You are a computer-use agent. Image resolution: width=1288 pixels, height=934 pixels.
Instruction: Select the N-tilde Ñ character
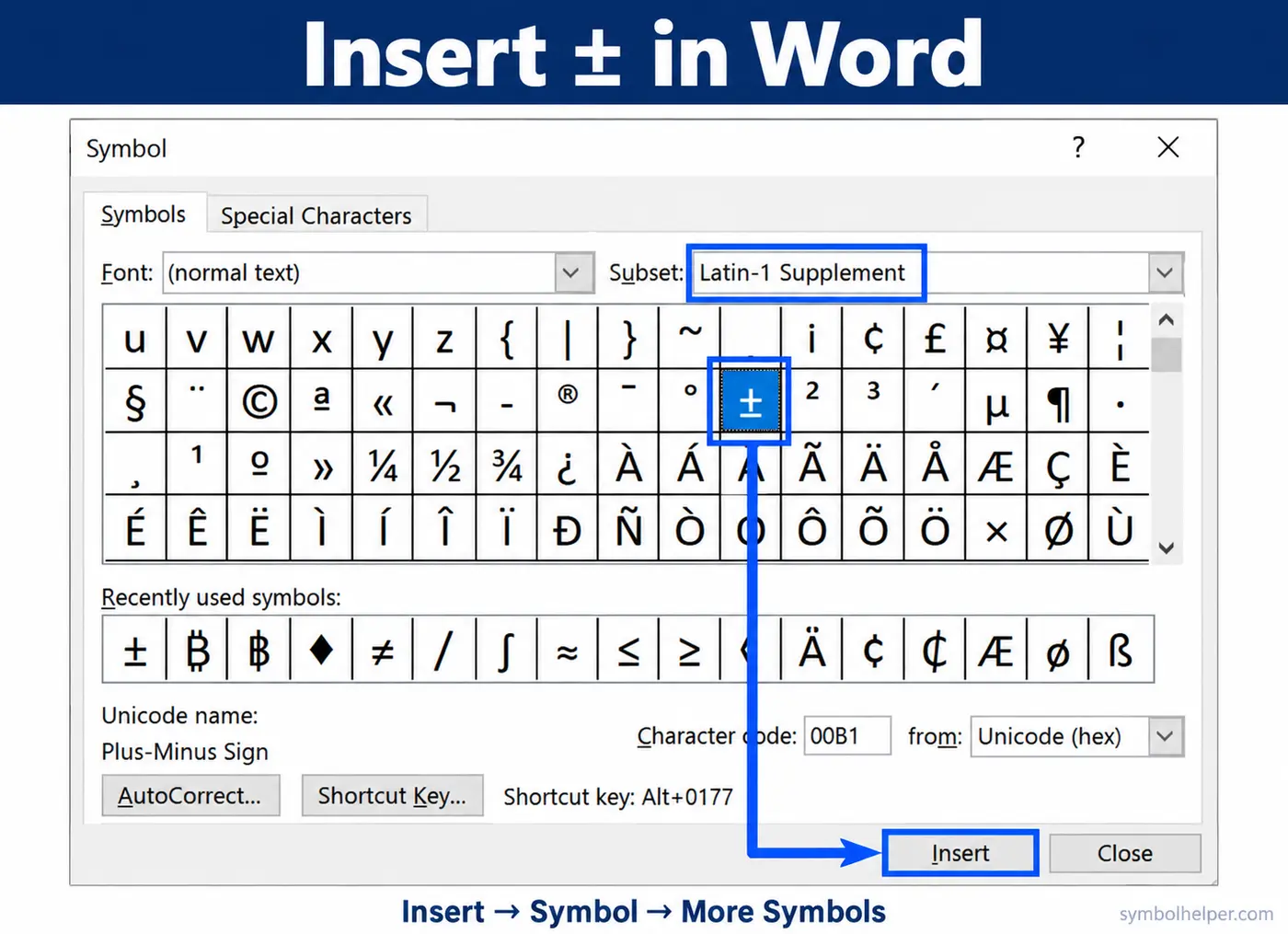coord(628,529)
